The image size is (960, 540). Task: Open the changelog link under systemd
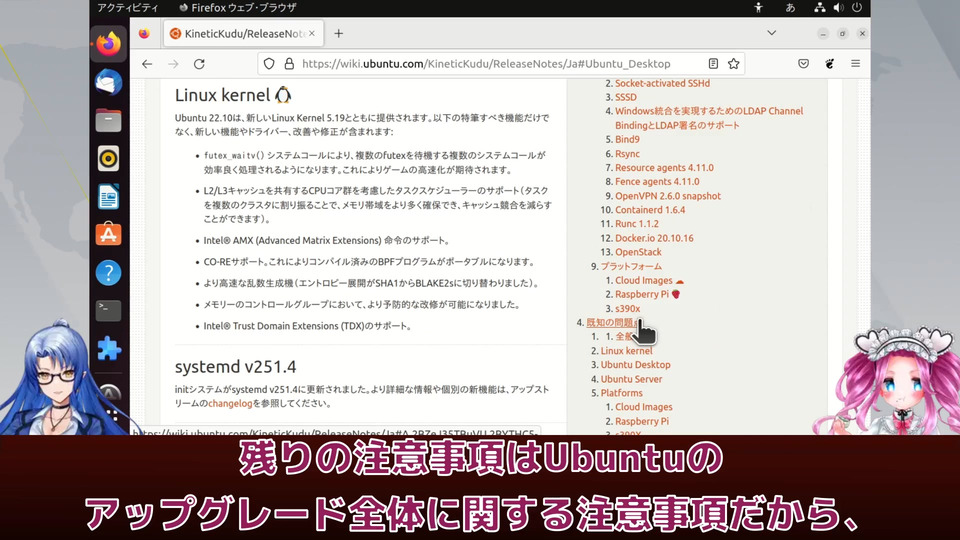click(230, 403)
